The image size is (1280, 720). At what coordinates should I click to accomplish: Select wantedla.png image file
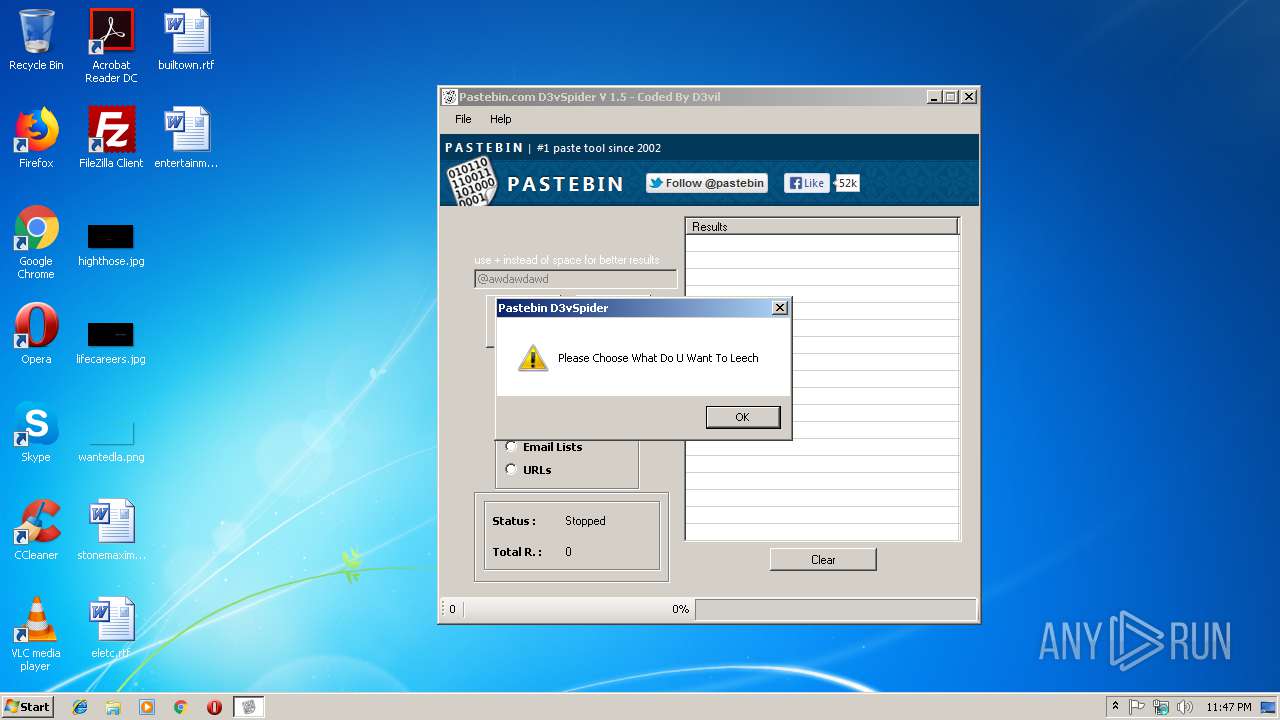coord(111,440)
